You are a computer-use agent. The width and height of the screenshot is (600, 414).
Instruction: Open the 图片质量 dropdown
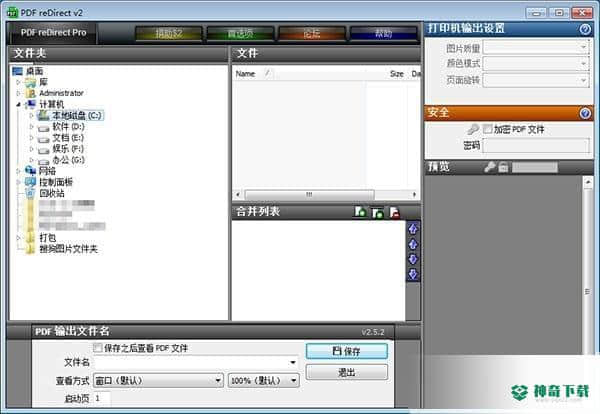click(x=536, y=47)
